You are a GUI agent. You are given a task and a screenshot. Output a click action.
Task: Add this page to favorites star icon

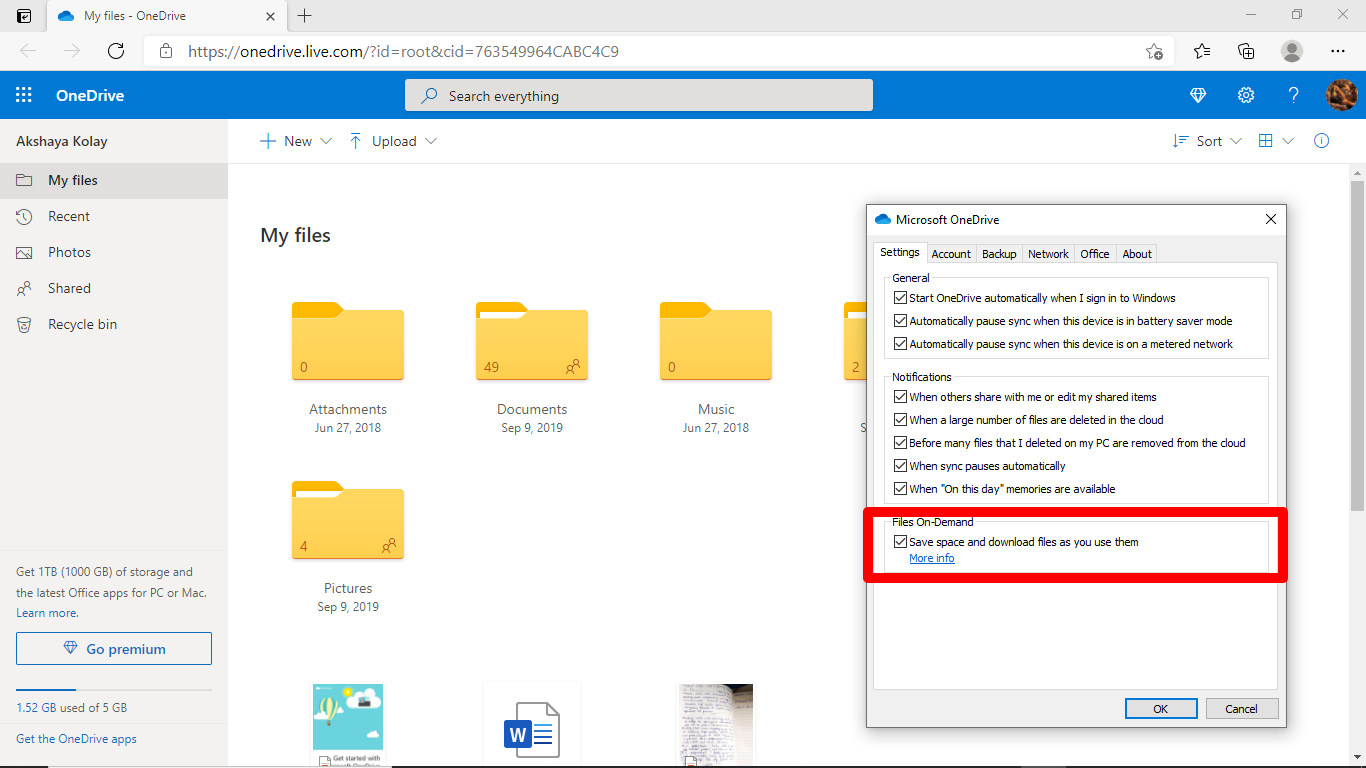pyautogui.click(x=1154, y=51)
